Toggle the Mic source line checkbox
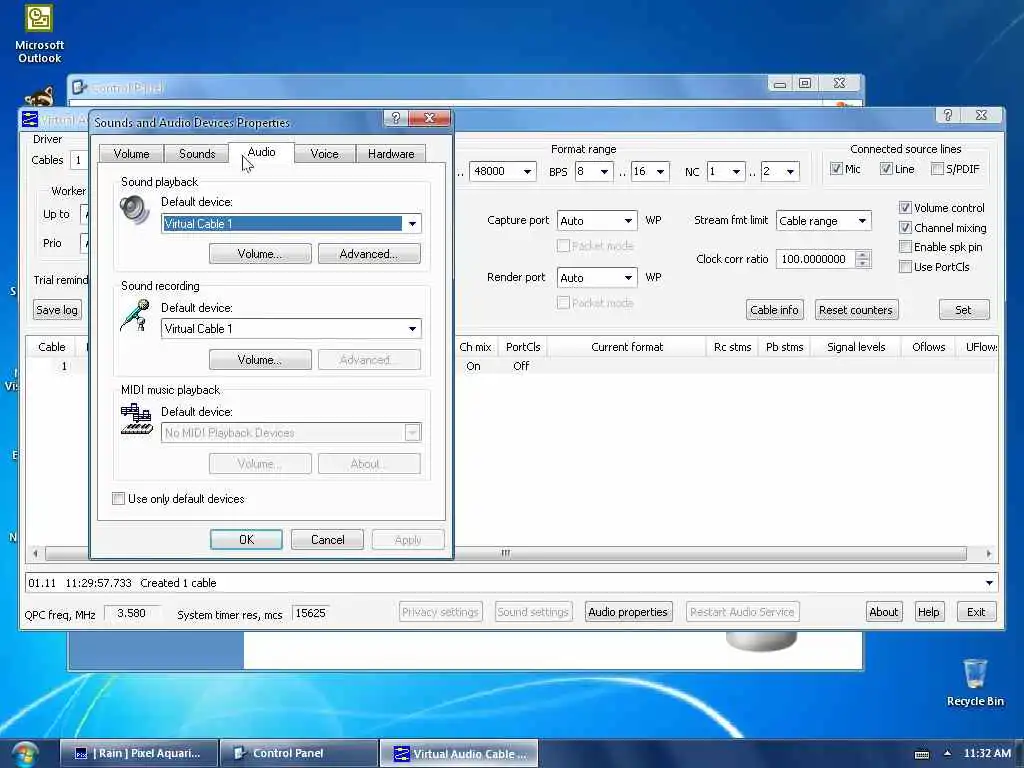Image resolution: width=1024 pixels, height=768 pixels. [836, 169]
